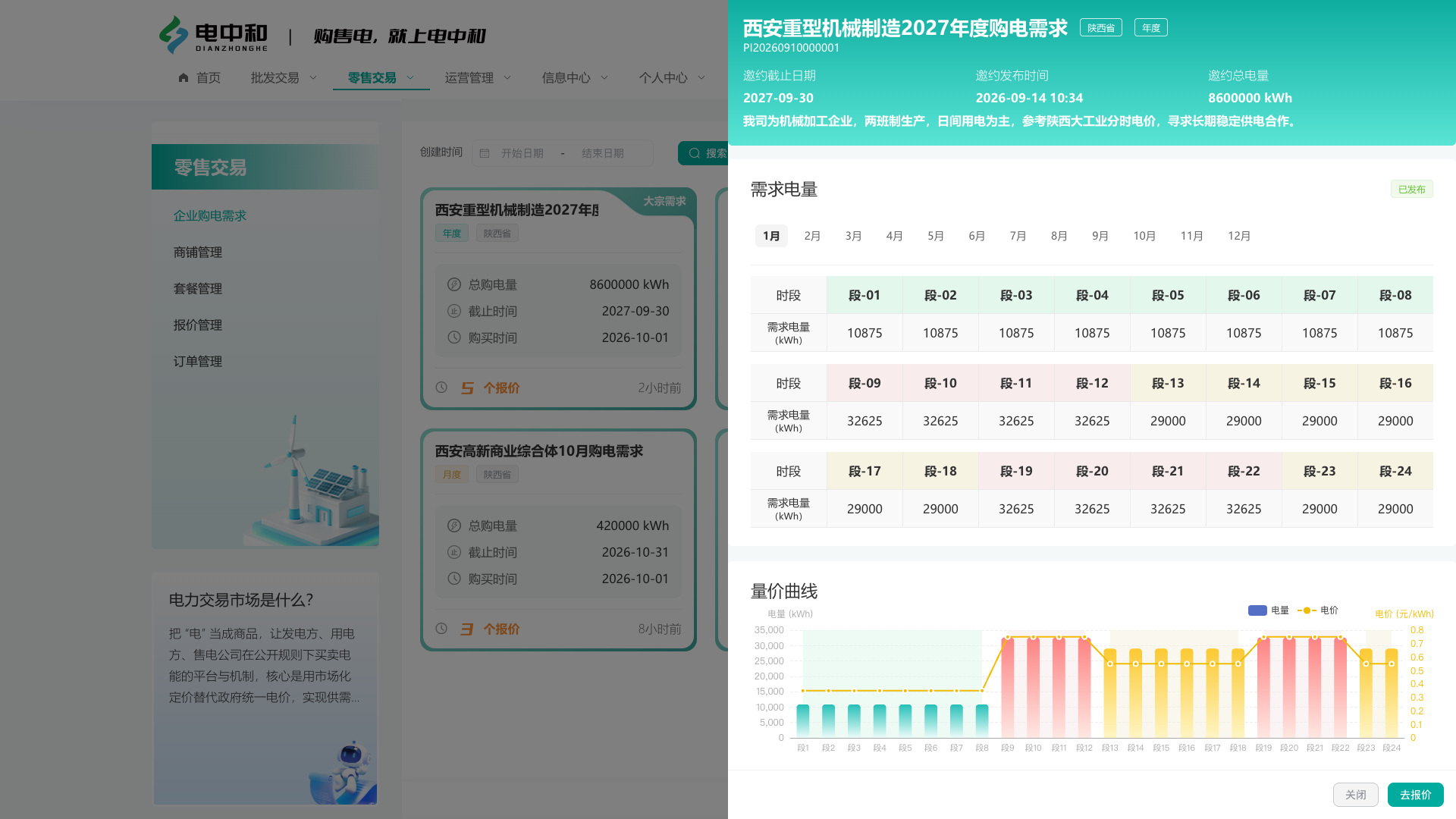Click the 截止时间 icon in 西安重型机械 card

click(x=454, y=311)
